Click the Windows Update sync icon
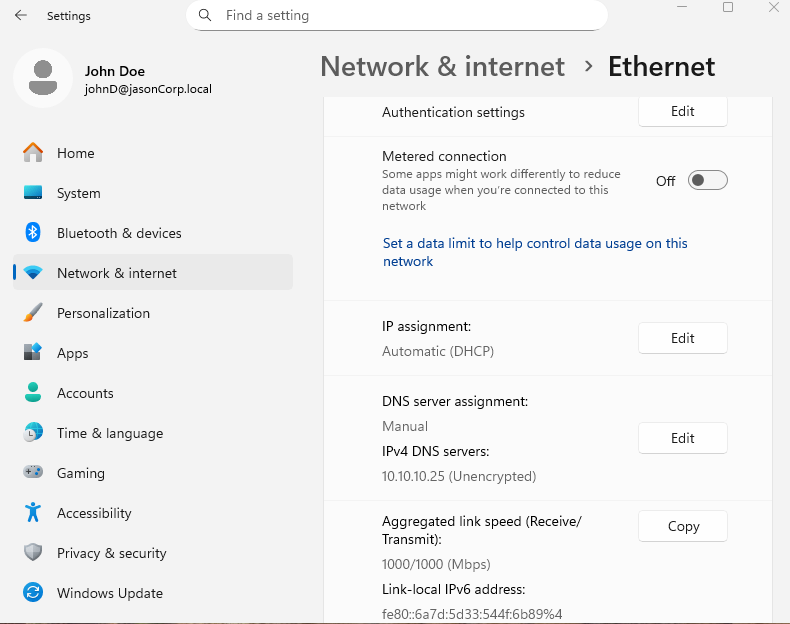The image size is (790, 624). [33, 592]
